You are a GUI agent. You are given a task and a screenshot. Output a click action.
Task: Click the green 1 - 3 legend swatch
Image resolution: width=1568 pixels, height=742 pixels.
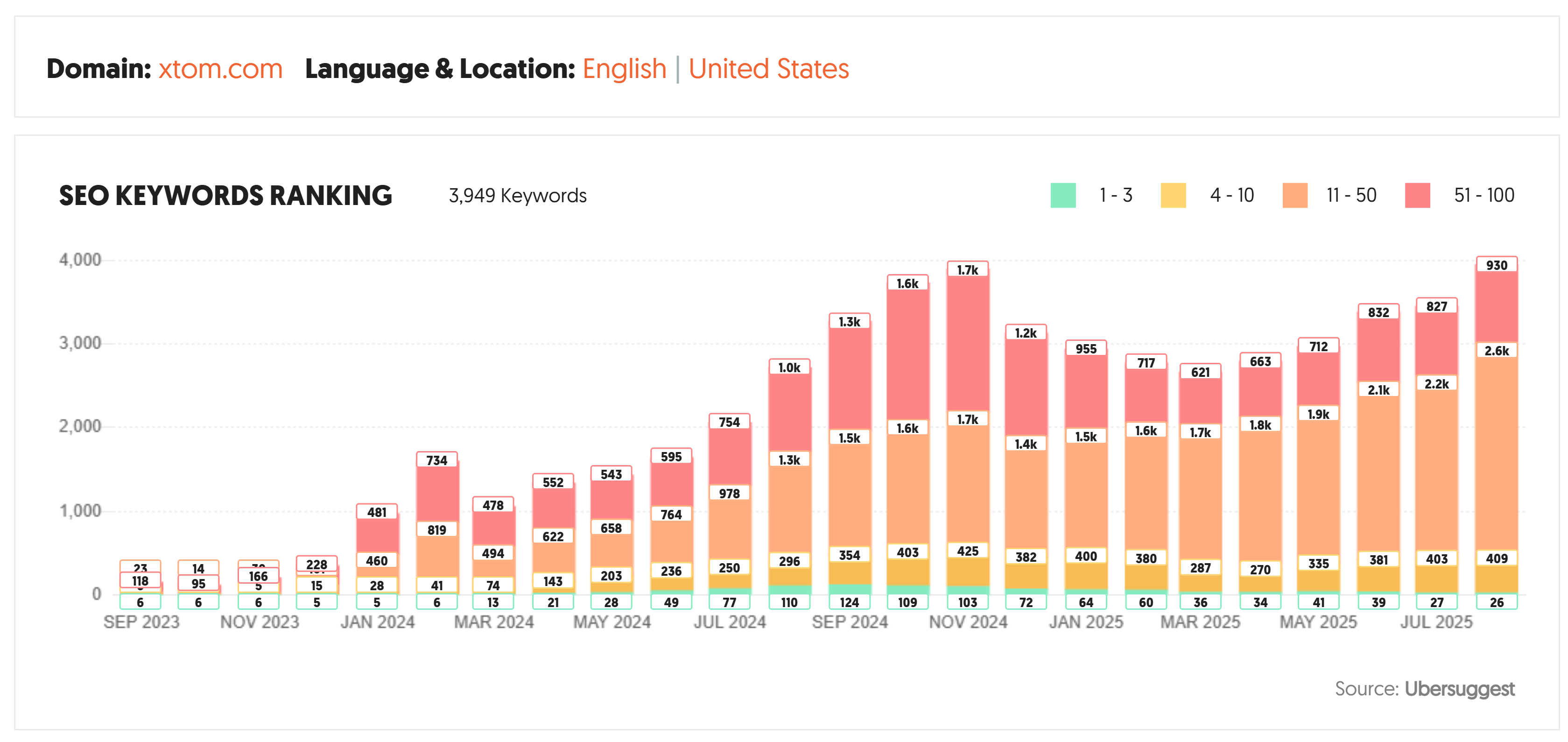[1063, 195]
